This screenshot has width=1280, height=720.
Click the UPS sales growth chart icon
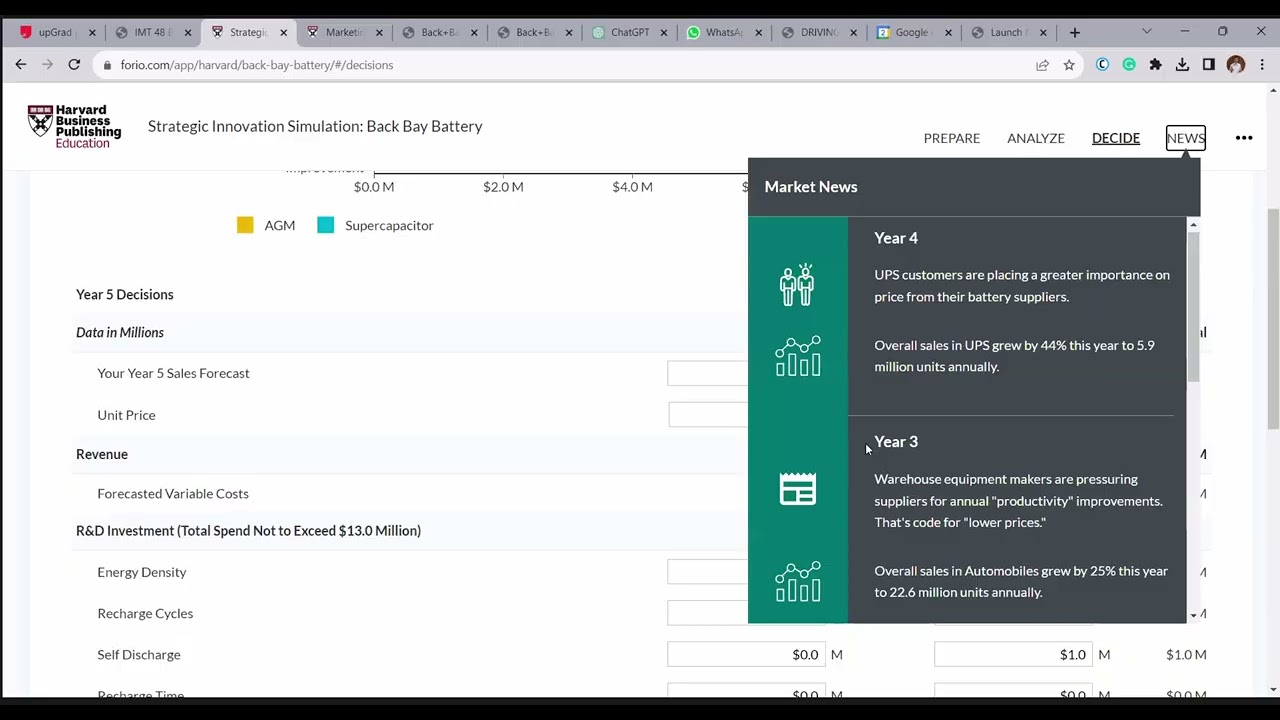coord(798,356)
